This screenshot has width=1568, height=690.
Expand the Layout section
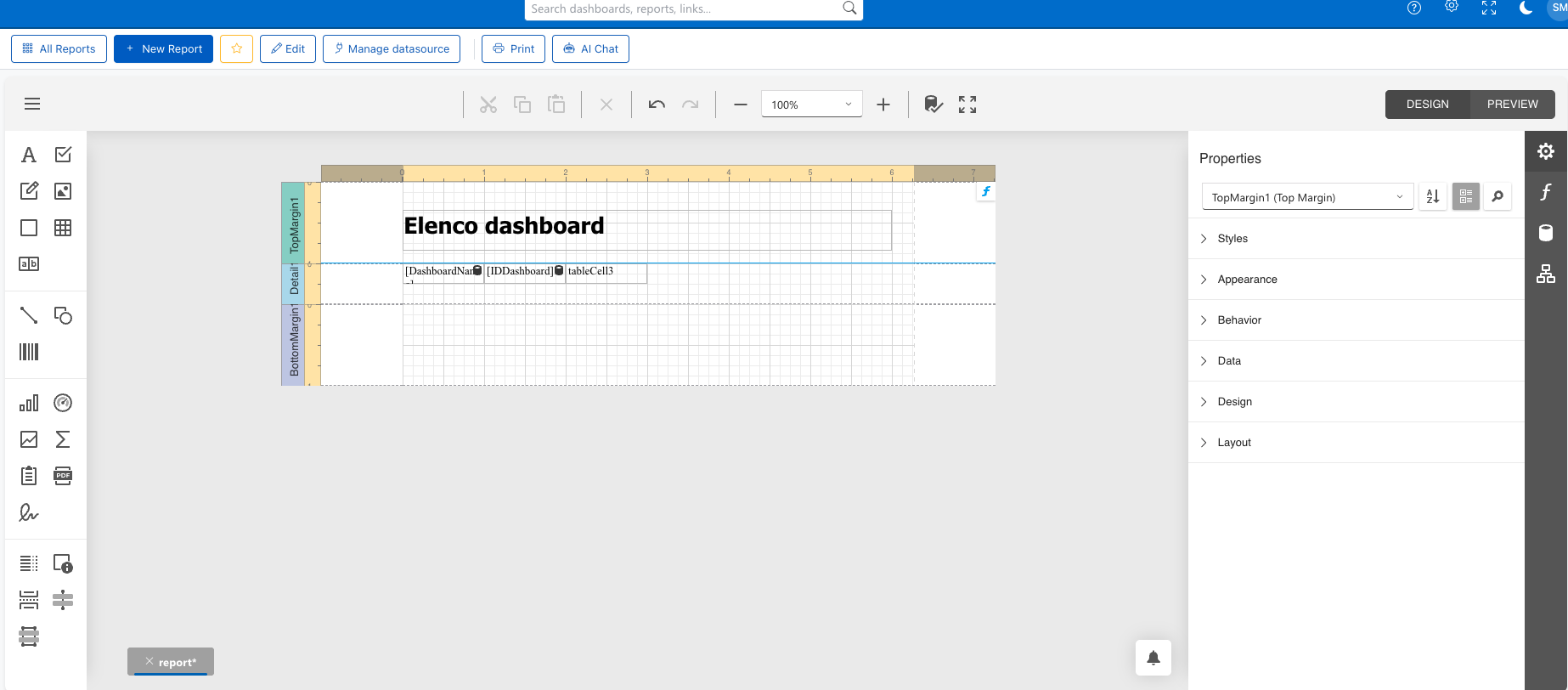click(1356, 443)
